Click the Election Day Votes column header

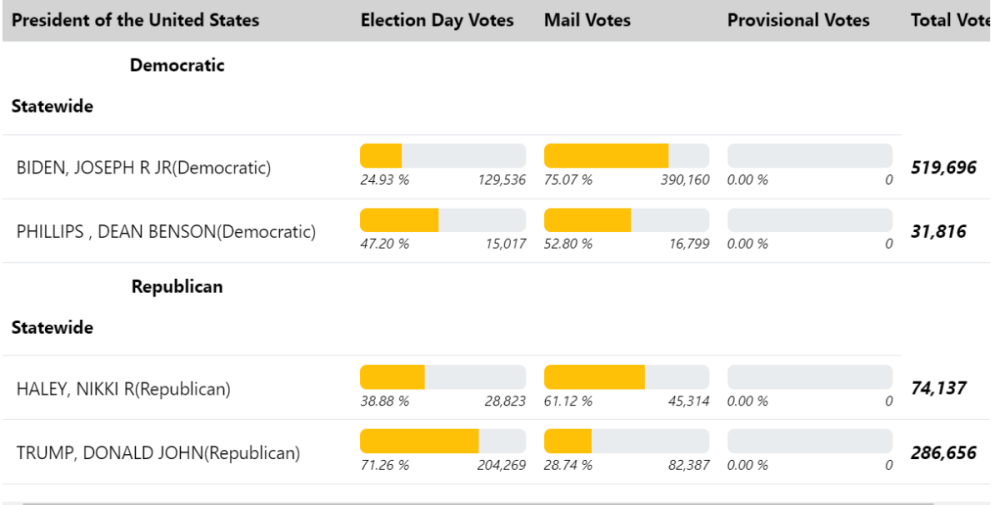click(437, 20)
